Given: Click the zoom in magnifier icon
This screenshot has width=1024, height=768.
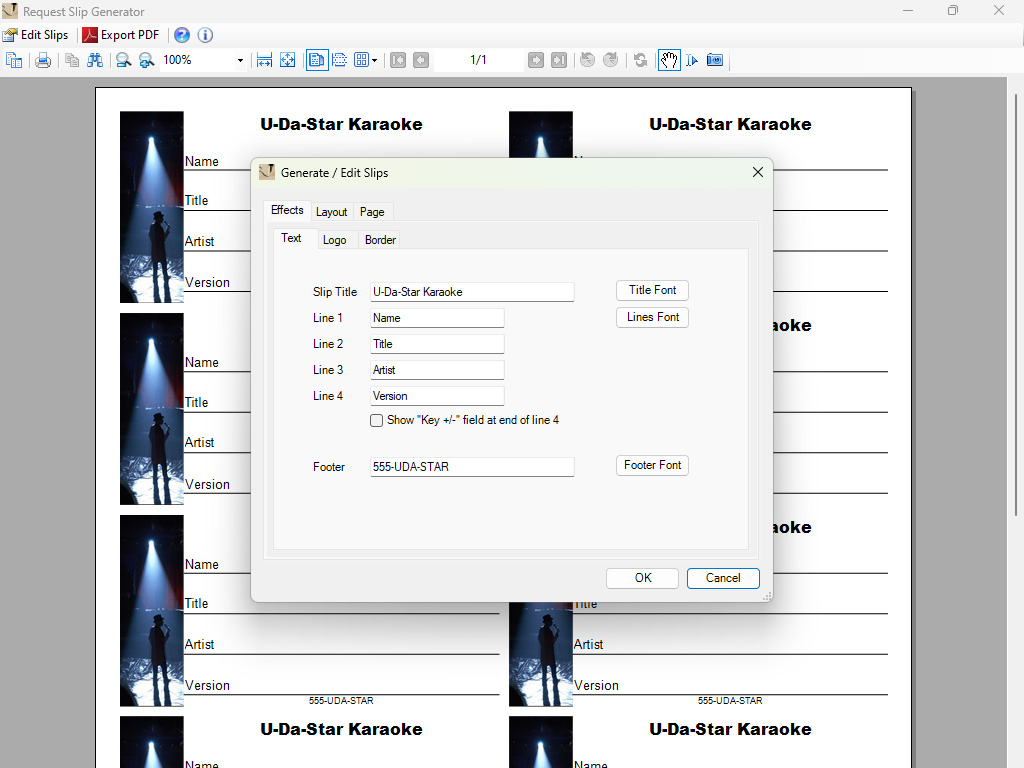Looking at the screenshot, I should pyautogui.click(x=147, y=60).
